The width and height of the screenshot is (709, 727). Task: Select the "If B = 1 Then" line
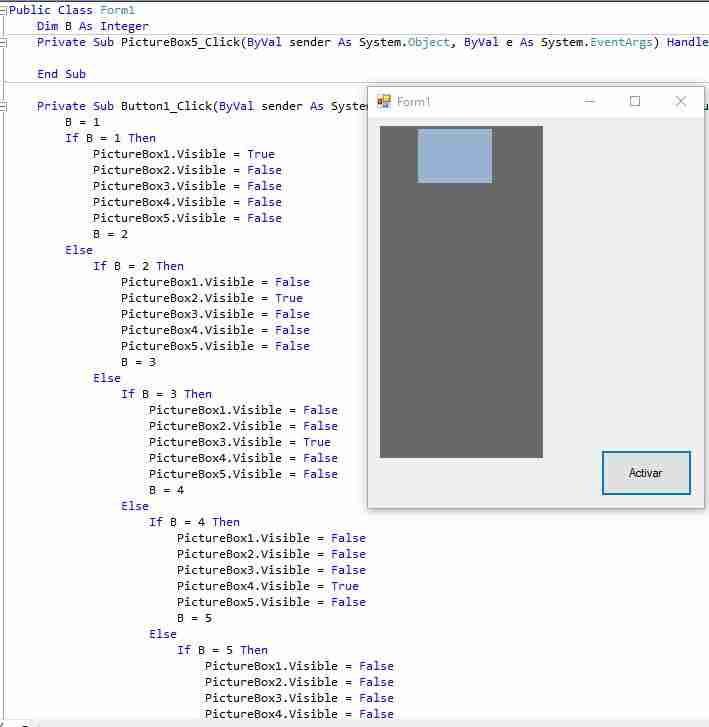tap(110, 138)
